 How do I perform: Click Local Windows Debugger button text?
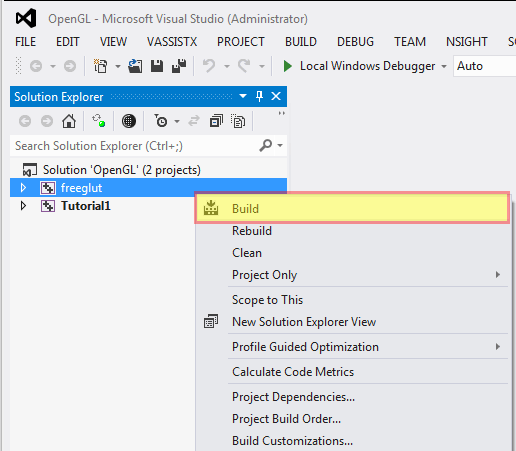367,66
